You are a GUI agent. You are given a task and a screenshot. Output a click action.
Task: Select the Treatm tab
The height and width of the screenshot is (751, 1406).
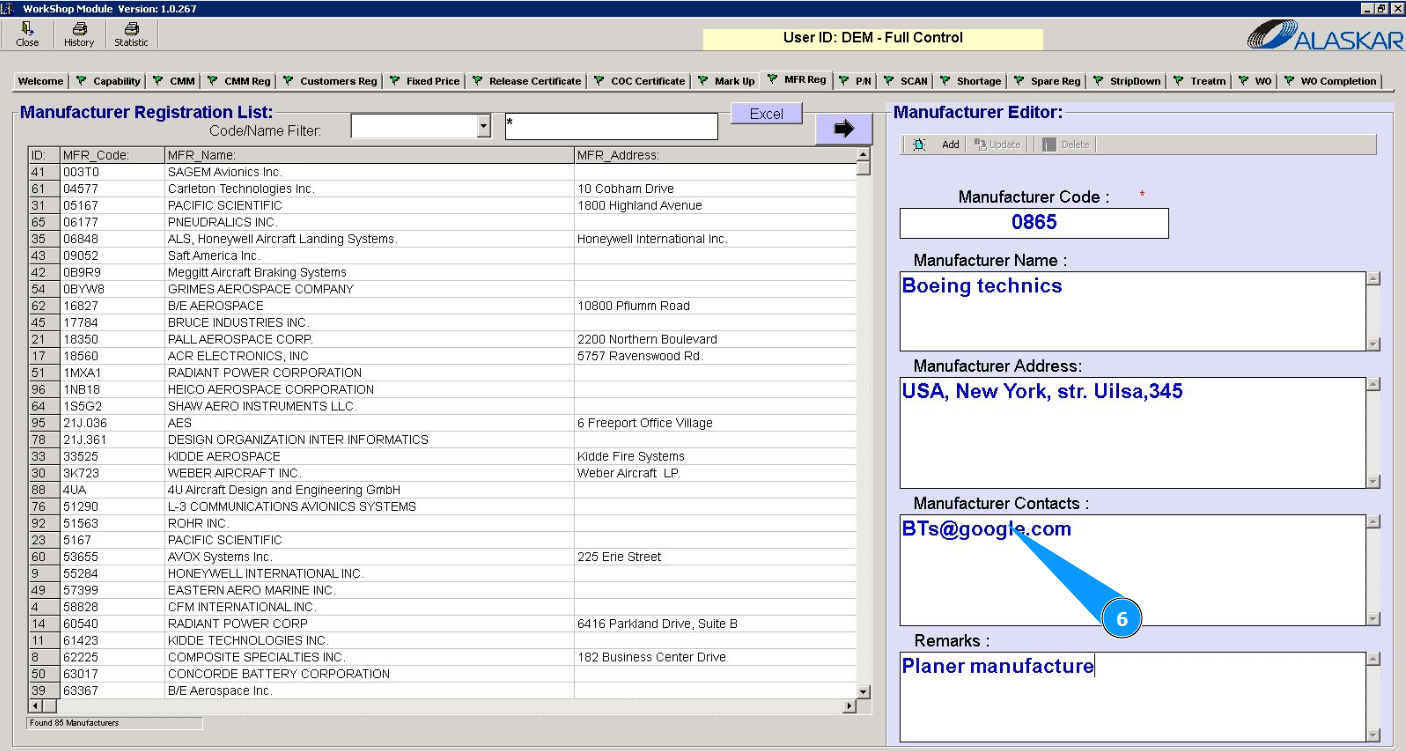(x=1201, y=81)
